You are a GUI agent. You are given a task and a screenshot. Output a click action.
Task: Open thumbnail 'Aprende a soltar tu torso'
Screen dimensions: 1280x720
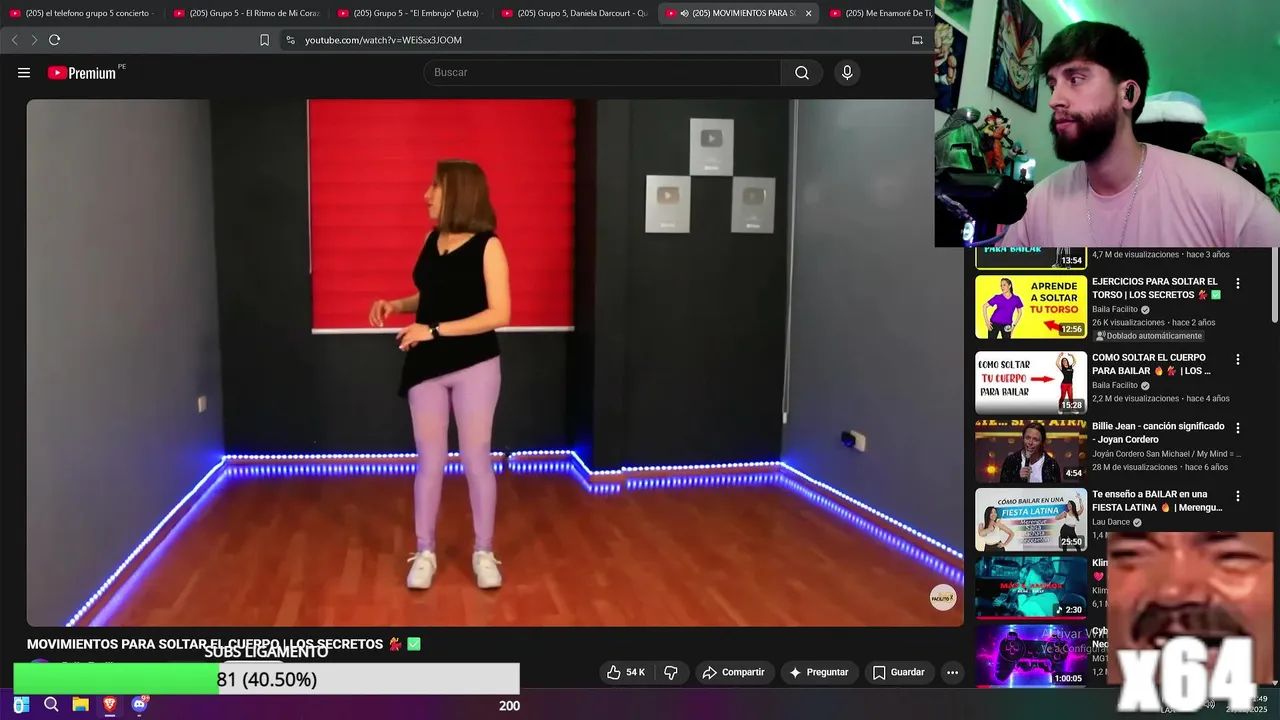pyautogui.click(x=1031, y=307)
